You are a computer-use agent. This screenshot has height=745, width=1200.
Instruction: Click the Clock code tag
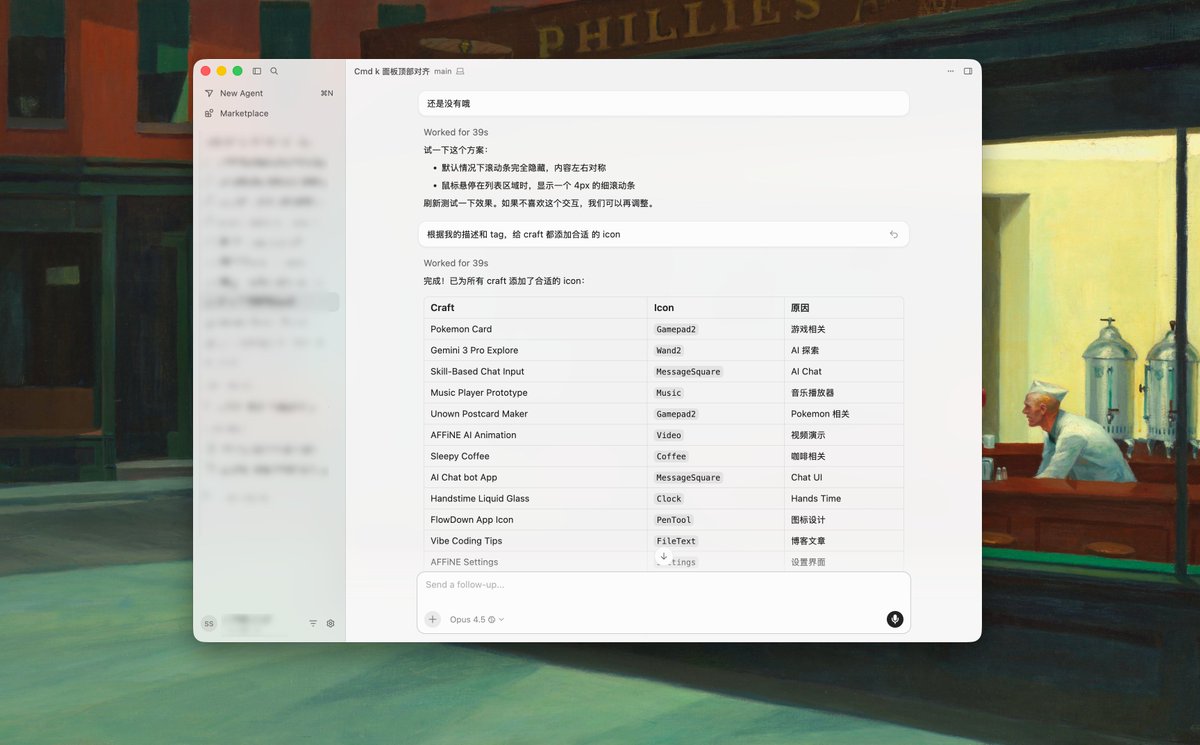point(669,499)
